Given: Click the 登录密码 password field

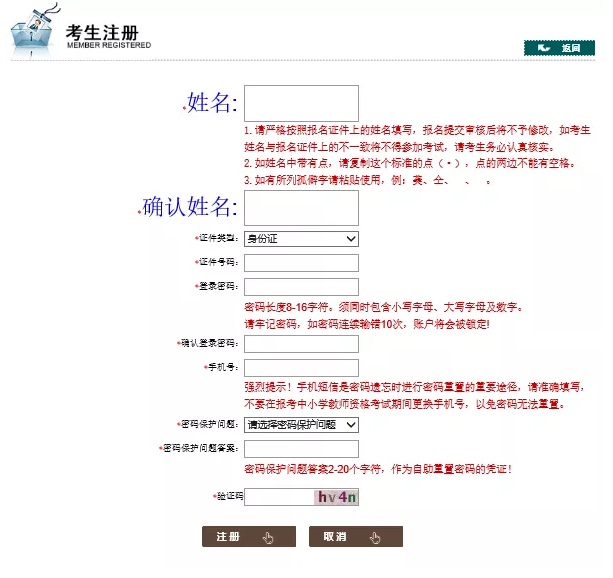Looking at the screenshot, I should (301, 287).
